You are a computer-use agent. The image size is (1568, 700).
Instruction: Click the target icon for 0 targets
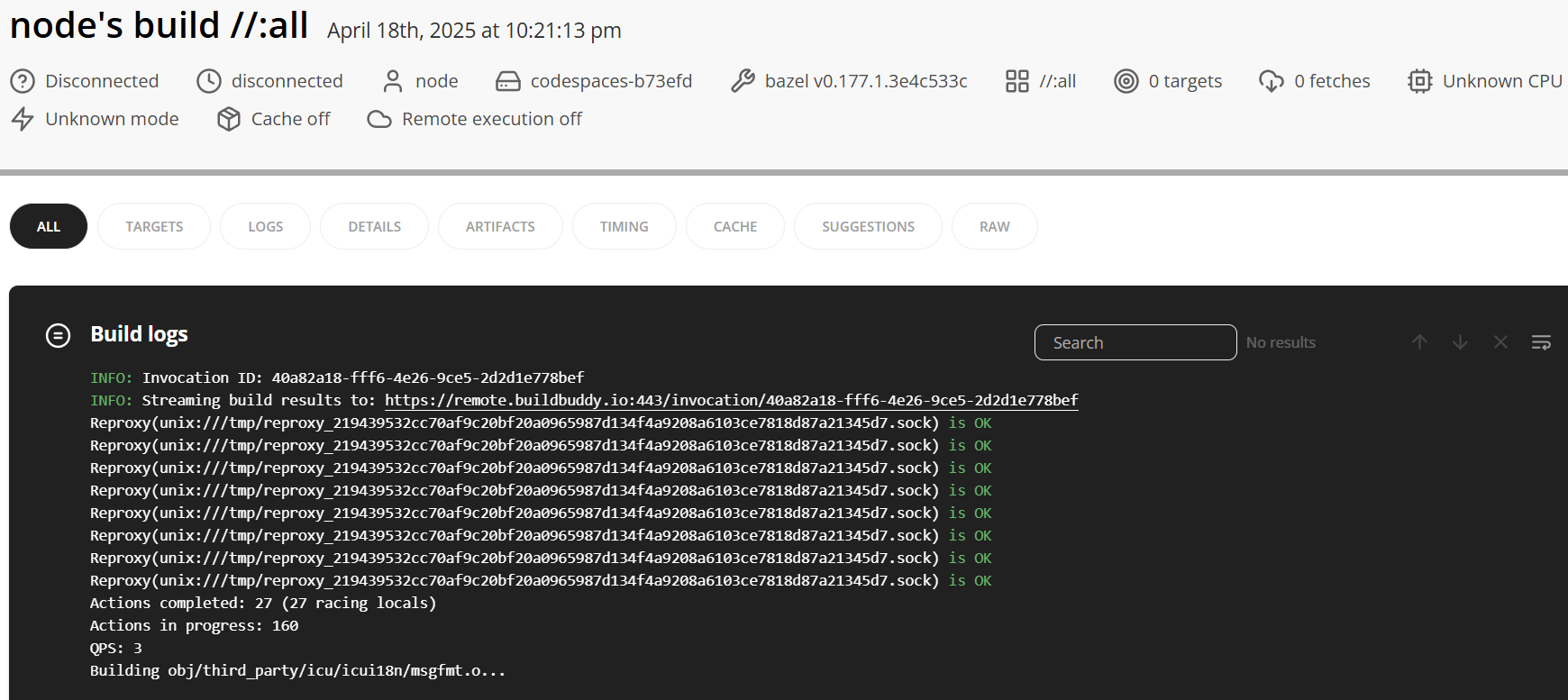pos(1126,81)
